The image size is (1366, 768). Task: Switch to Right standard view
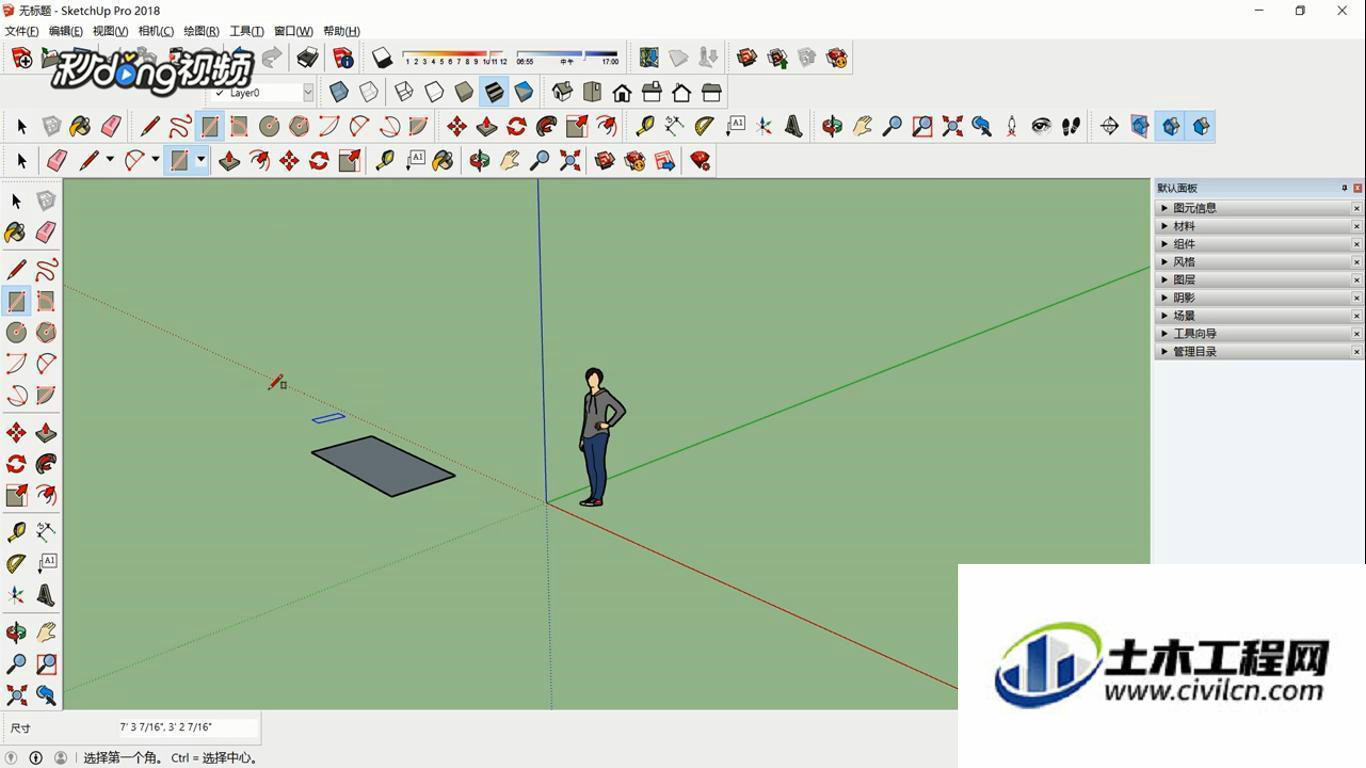(x=652, y=92)
